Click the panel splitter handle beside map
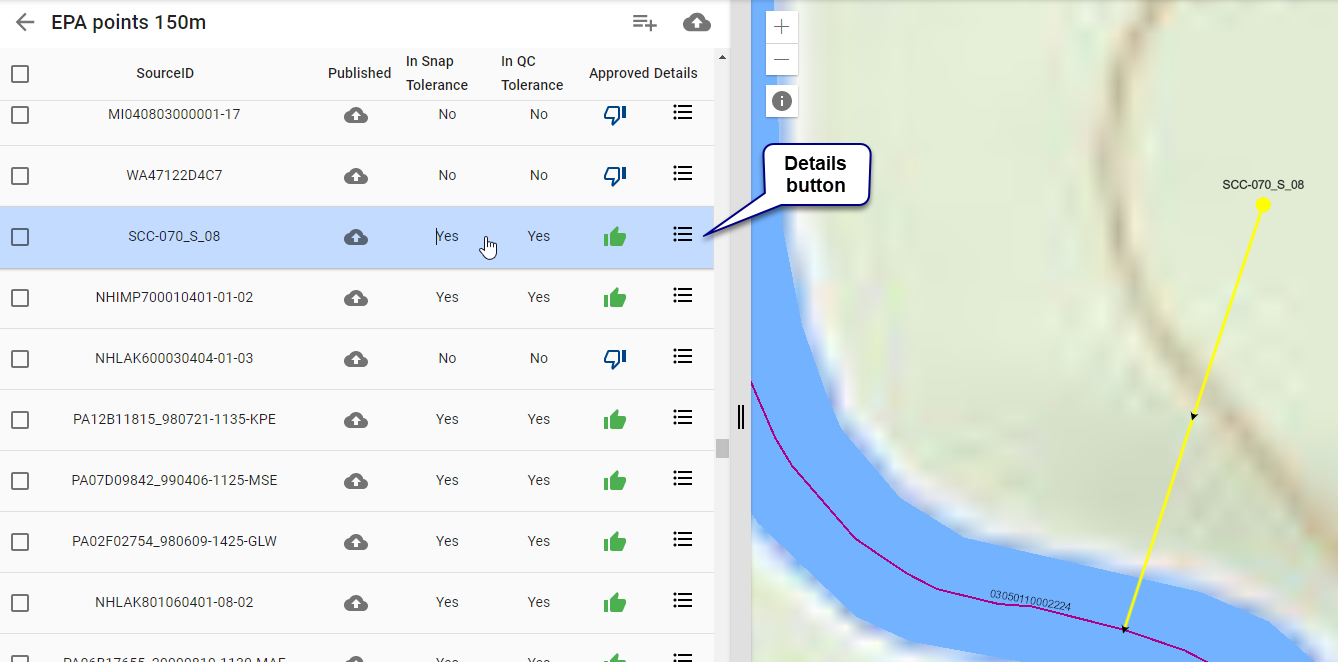Viewport: 1338px width, 662px height. 741,416
